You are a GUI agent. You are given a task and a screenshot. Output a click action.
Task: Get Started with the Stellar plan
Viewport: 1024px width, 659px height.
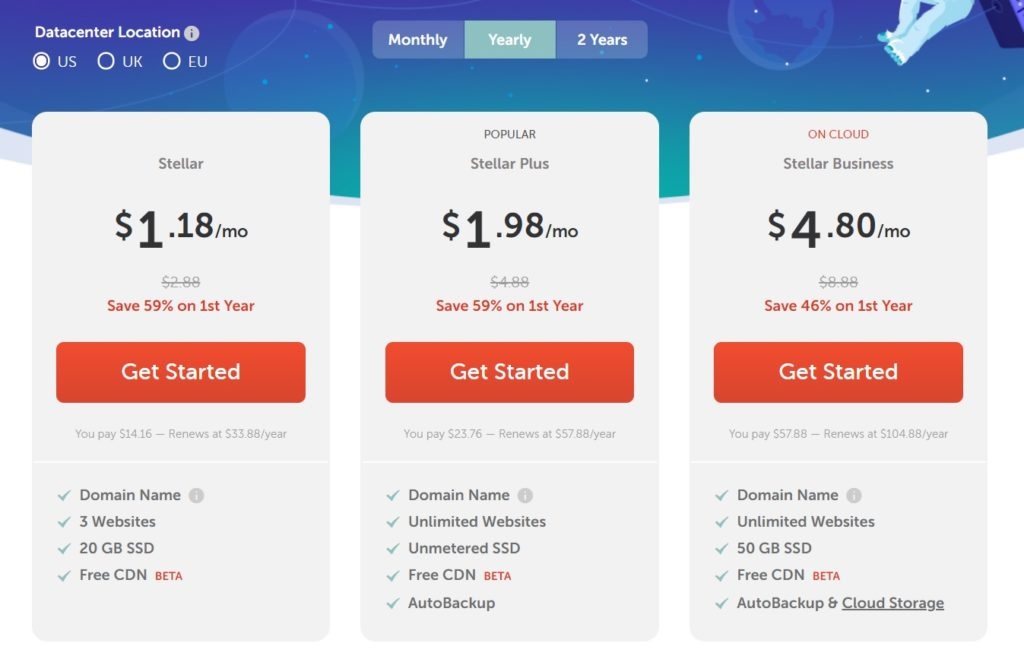click(181, 372)
